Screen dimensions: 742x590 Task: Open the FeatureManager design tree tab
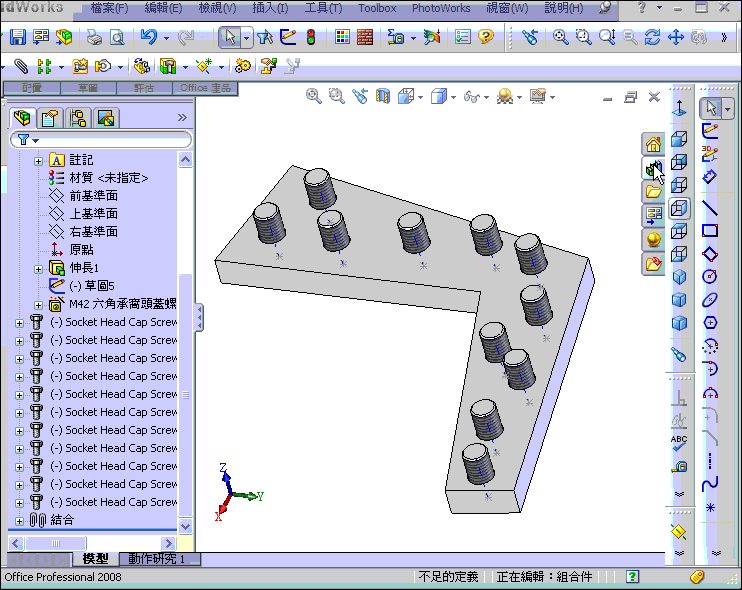22,118
